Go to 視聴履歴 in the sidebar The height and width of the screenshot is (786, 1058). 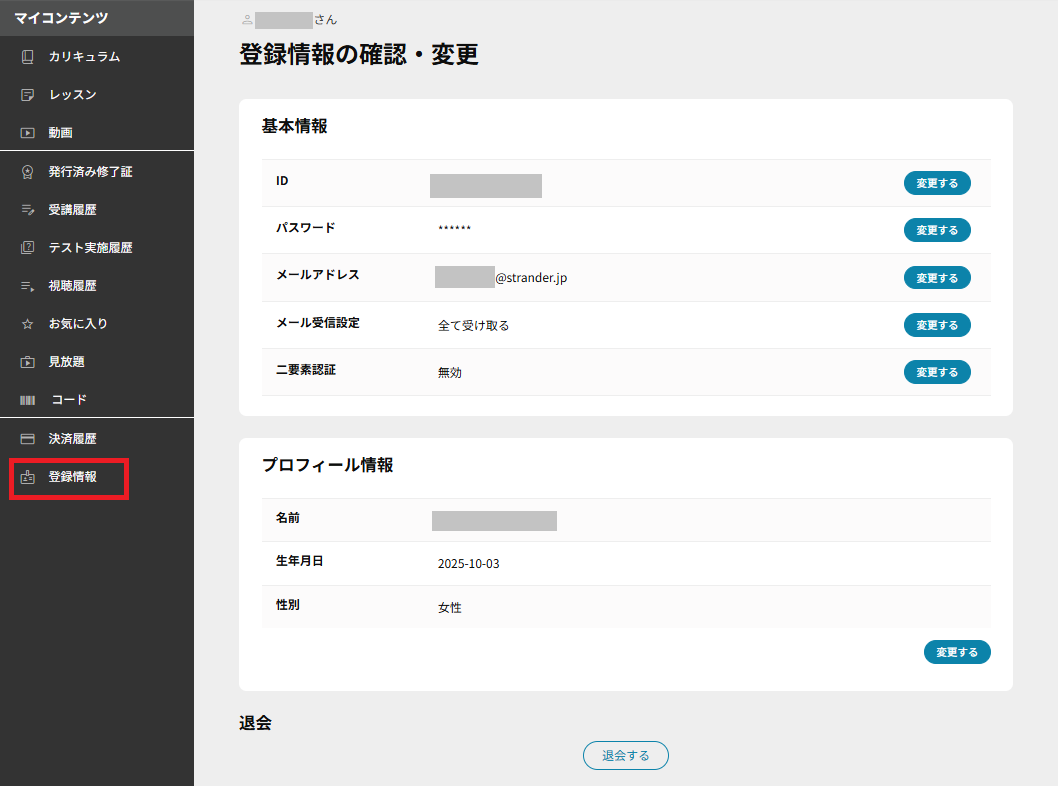pyautogui.click(x=72, y=286)
